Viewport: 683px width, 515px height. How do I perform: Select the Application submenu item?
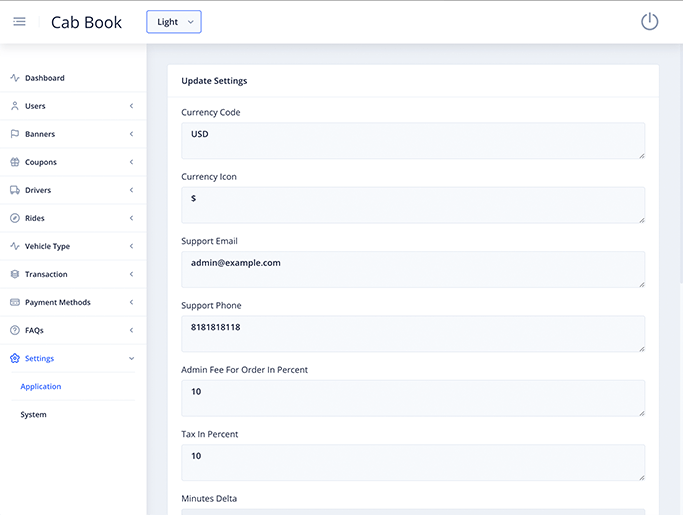tap(41, 386)
